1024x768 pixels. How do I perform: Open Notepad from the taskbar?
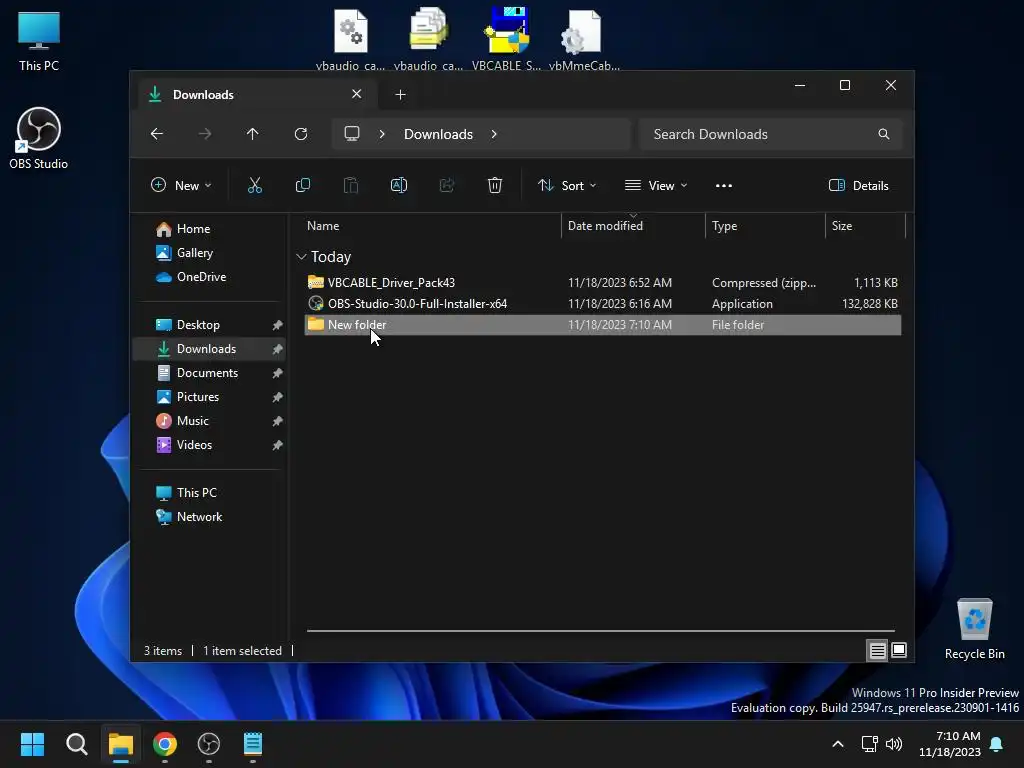pos(253,744)
